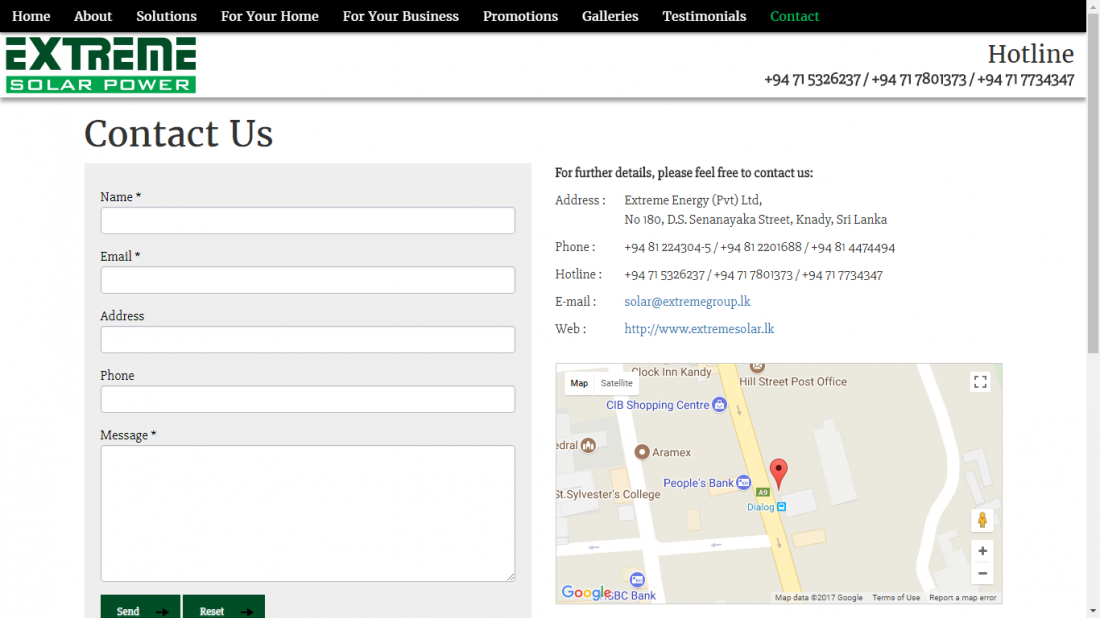Click the bank icon near the Google logo
The height and width of the screenshot is (618, 1100).
pos(637,579)
